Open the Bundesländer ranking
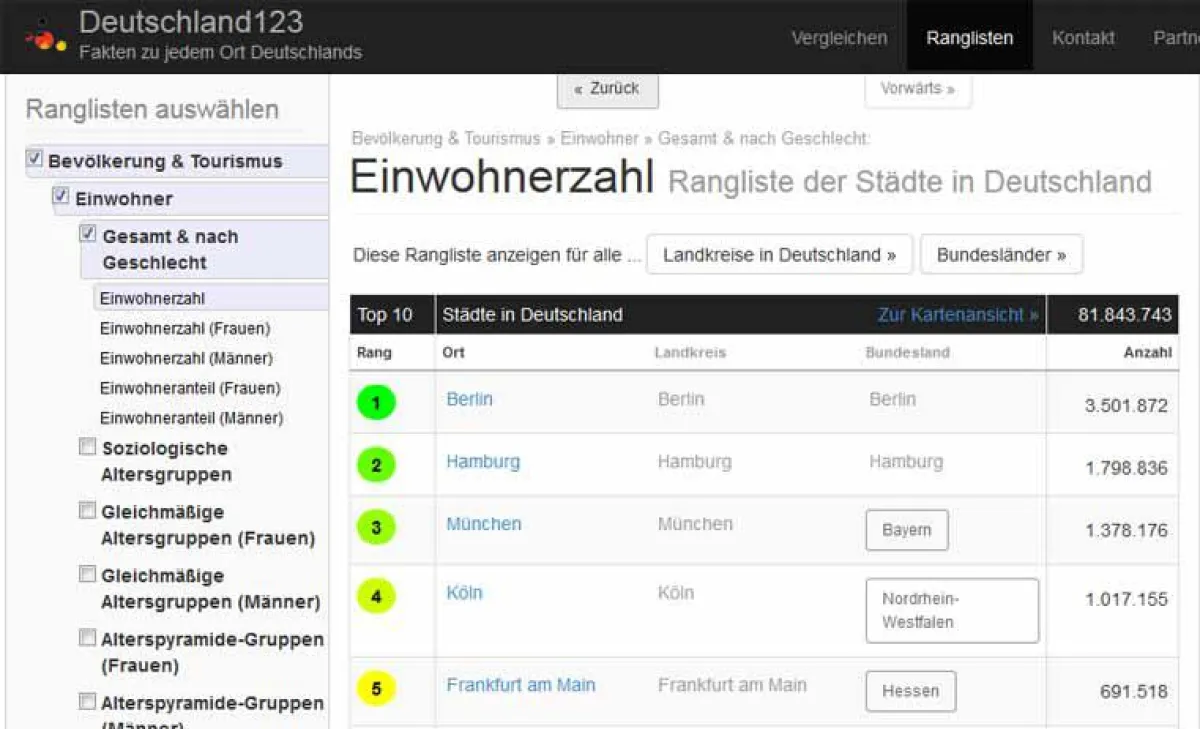Image resolution: width=1200 pixels, height=729 pixels. pos(1001,254)
